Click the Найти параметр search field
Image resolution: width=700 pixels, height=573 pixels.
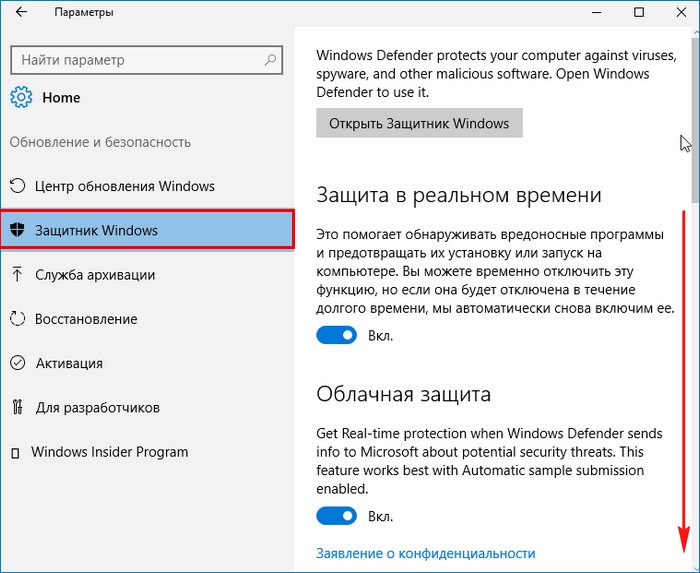tap(146, 60)
